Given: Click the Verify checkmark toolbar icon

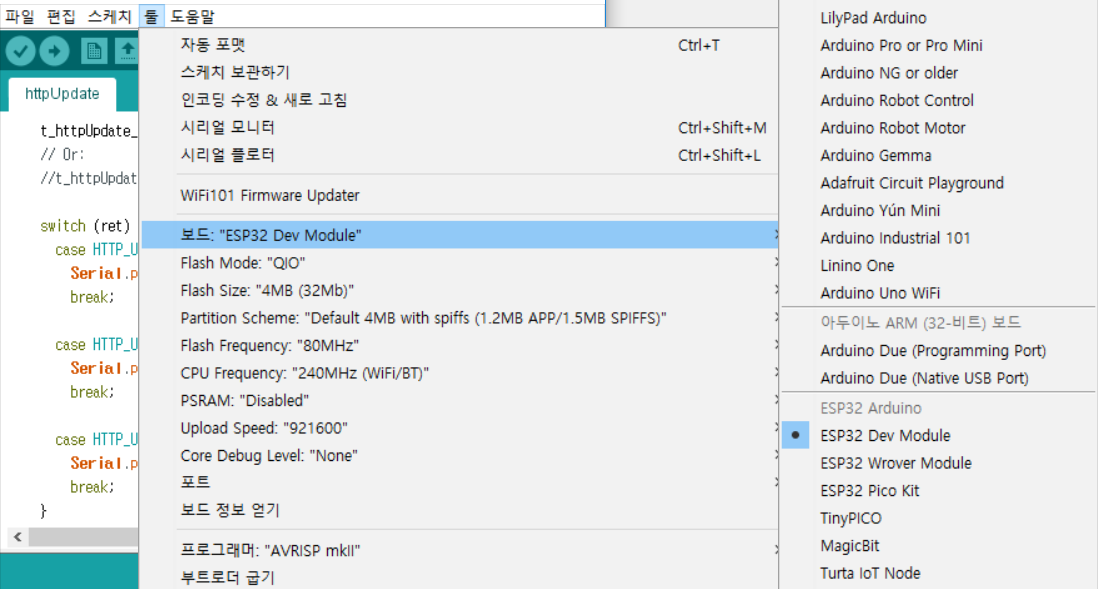Looking at the screenshot, I should pos(20,50).
